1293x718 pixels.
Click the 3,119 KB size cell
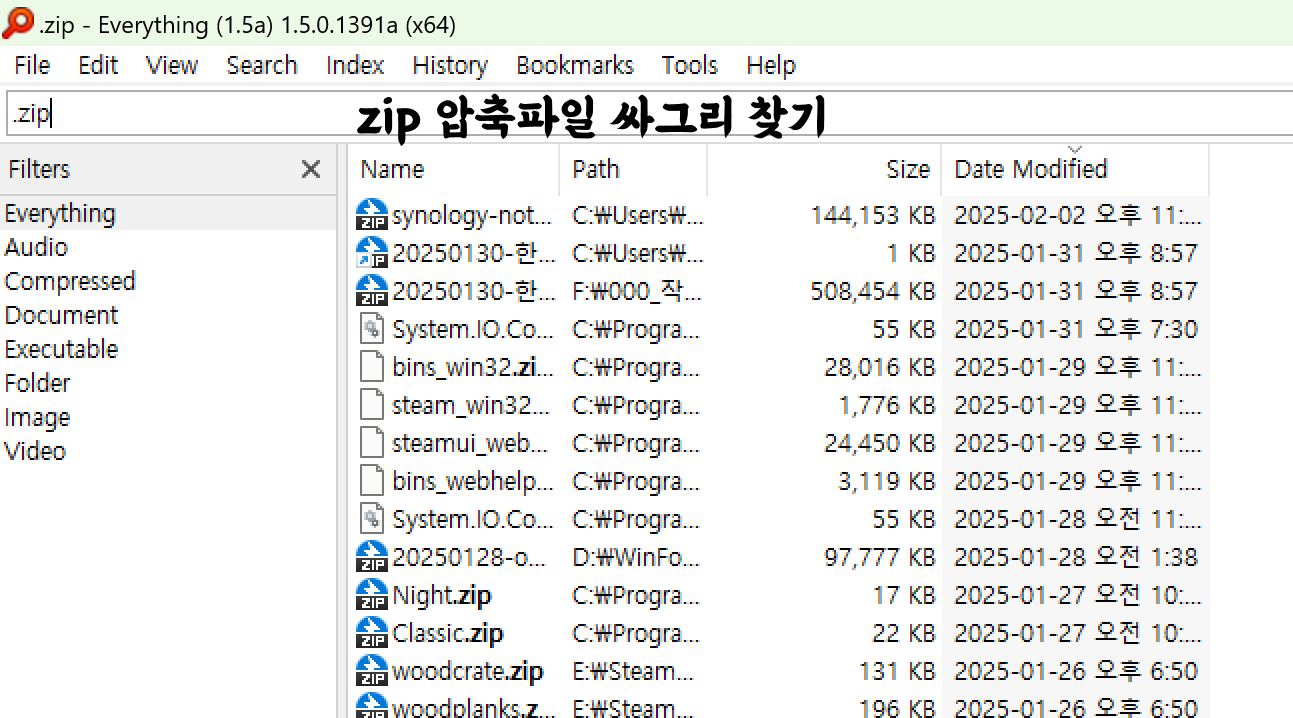887,481
